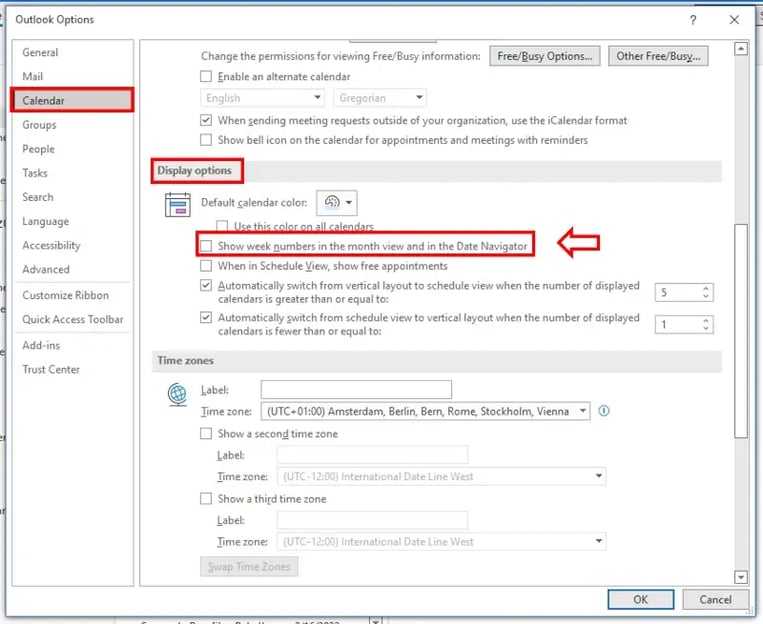Enable Show a third time zone
Image resolution: width=763 pixels, height=624 pixels.
click(x=206, y=498)
